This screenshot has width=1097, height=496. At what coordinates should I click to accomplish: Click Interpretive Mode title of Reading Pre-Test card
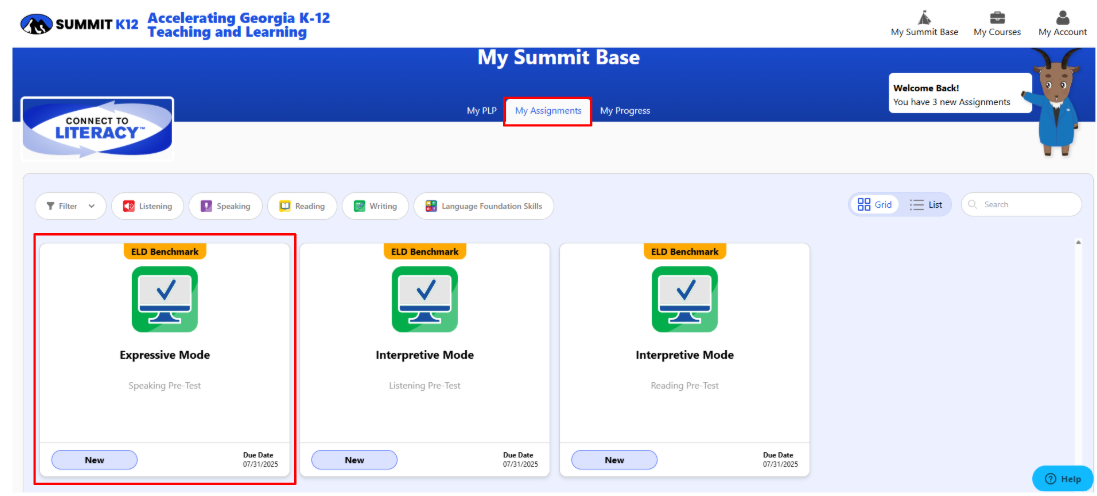[x=685, y=355]
